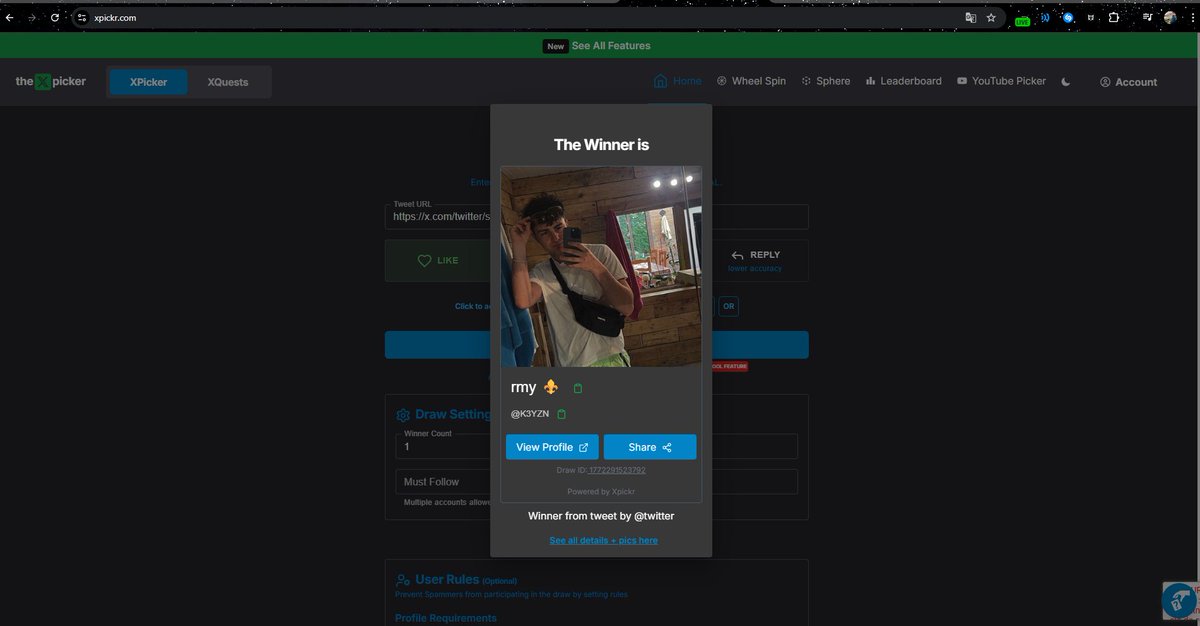Open the Extensions puzzle menu
The image size is (1200, 626).
click(1113, 18)
